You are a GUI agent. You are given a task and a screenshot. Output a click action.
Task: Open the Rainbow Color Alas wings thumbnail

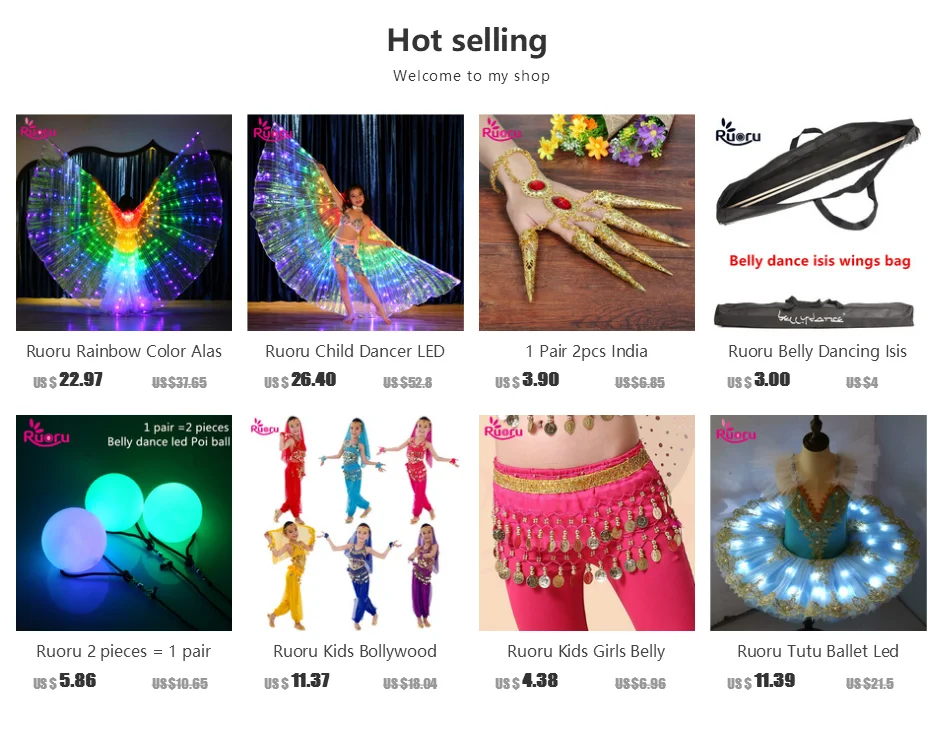124,222
